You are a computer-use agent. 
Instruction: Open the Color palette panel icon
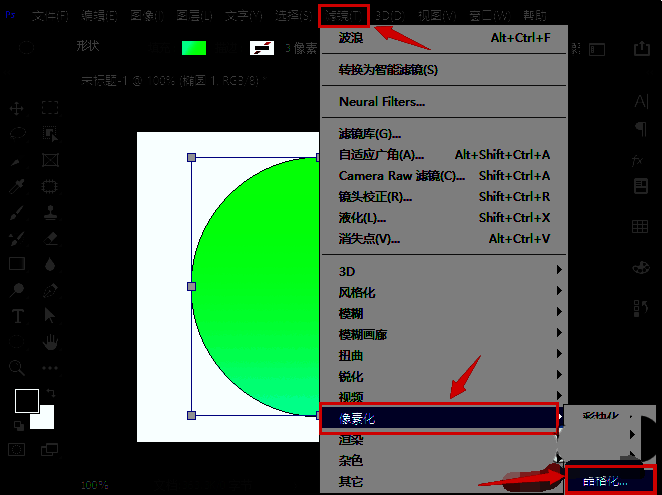click(x=642, y=267)
